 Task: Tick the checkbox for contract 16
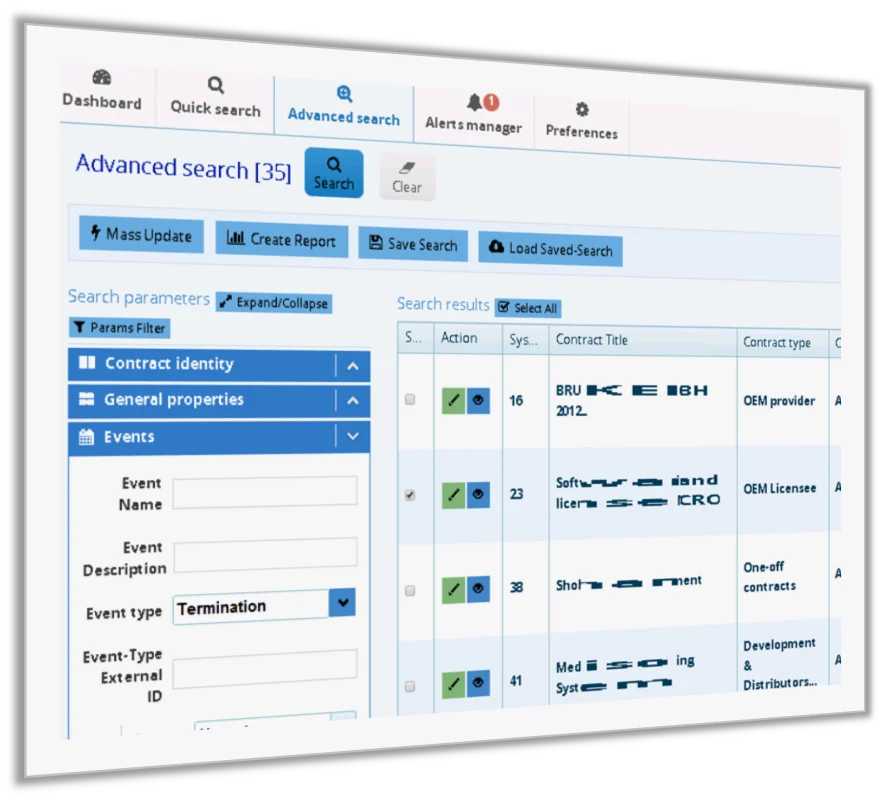[410, 400]
